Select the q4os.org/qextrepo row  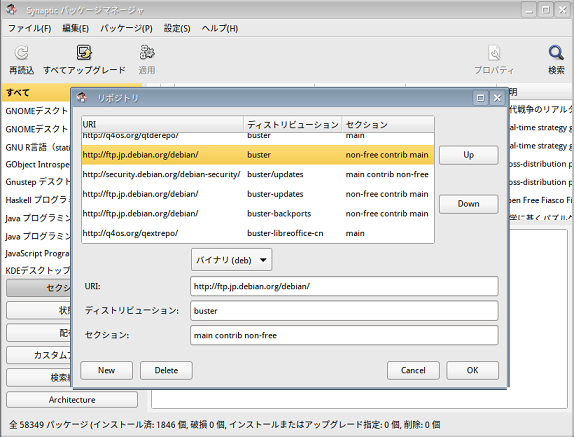coord(258,233)
